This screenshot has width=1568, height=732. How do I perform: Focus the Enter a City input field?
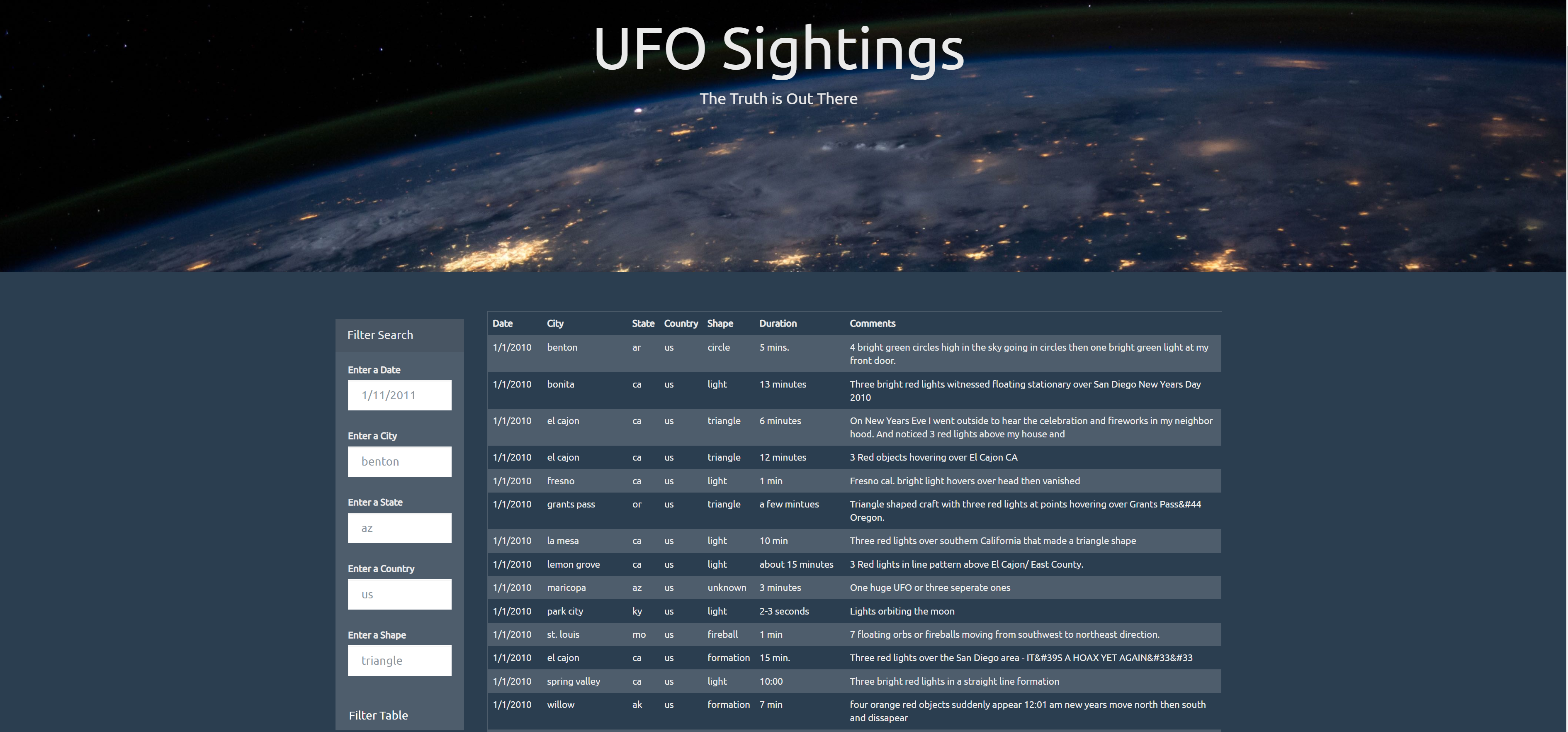pos(399,461)
